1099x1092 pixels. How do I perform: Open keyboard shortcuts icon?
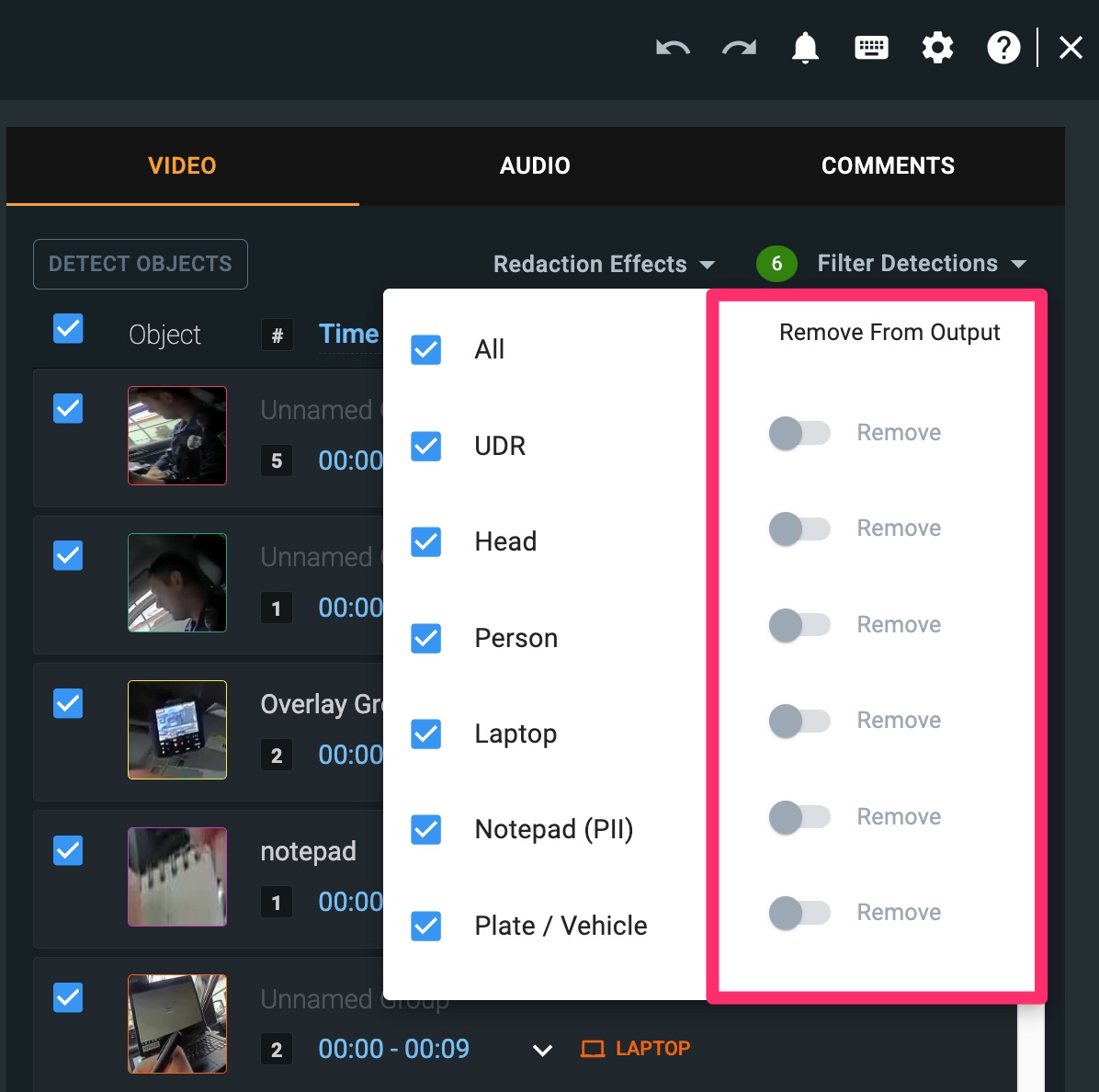(x=871, y=48)
